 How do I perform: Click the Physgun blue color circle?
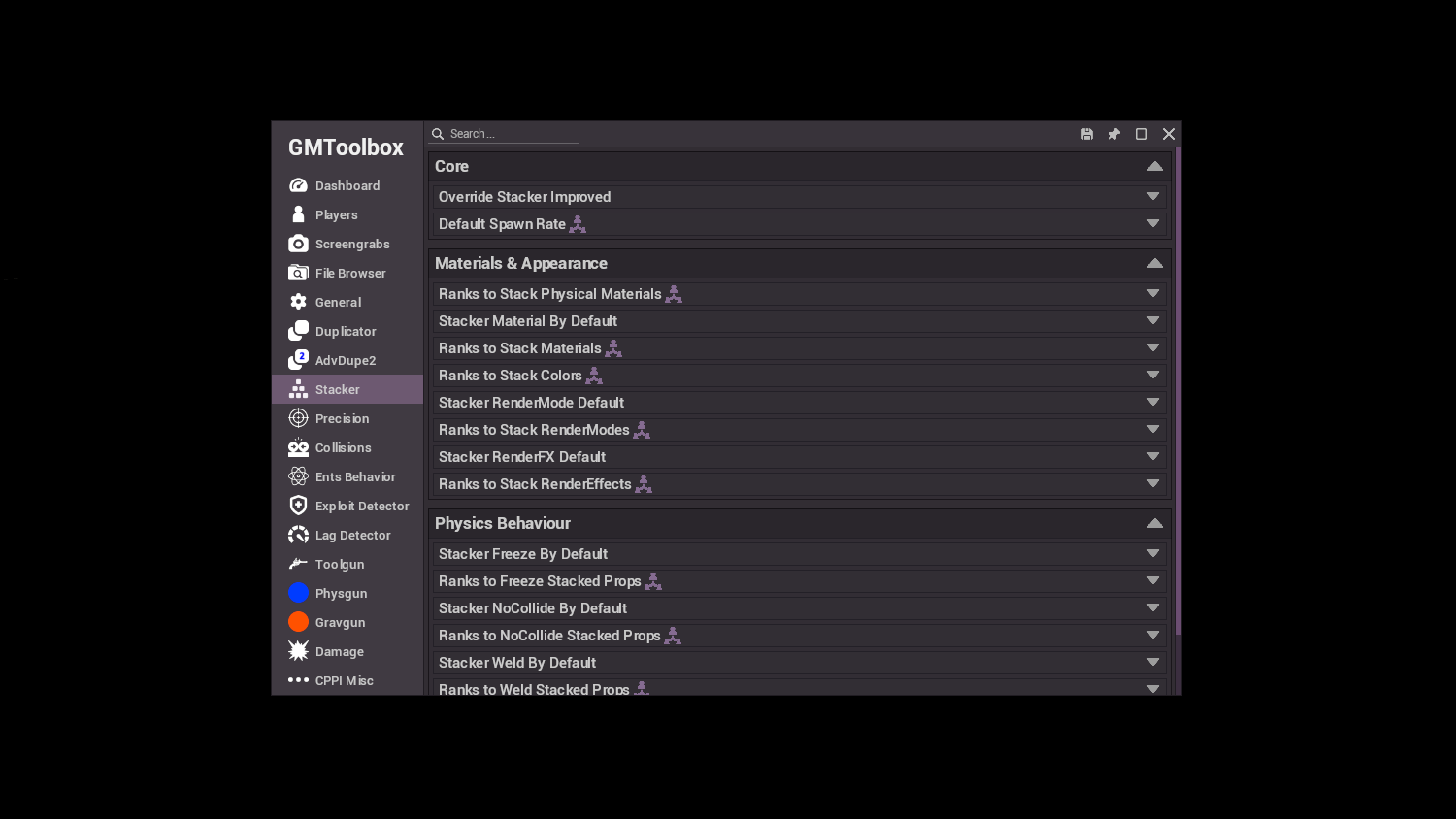[298, 593]
